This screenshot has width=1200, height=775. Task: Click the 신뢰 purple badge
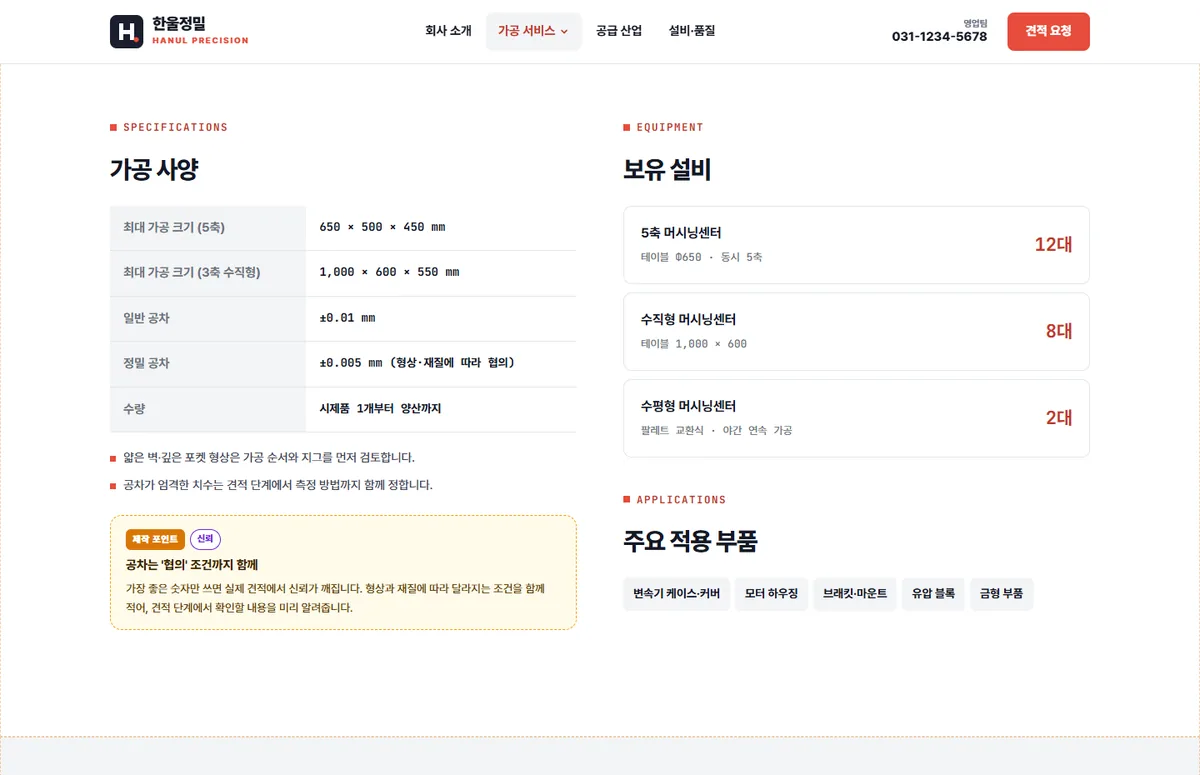click(x=205, y=539)
